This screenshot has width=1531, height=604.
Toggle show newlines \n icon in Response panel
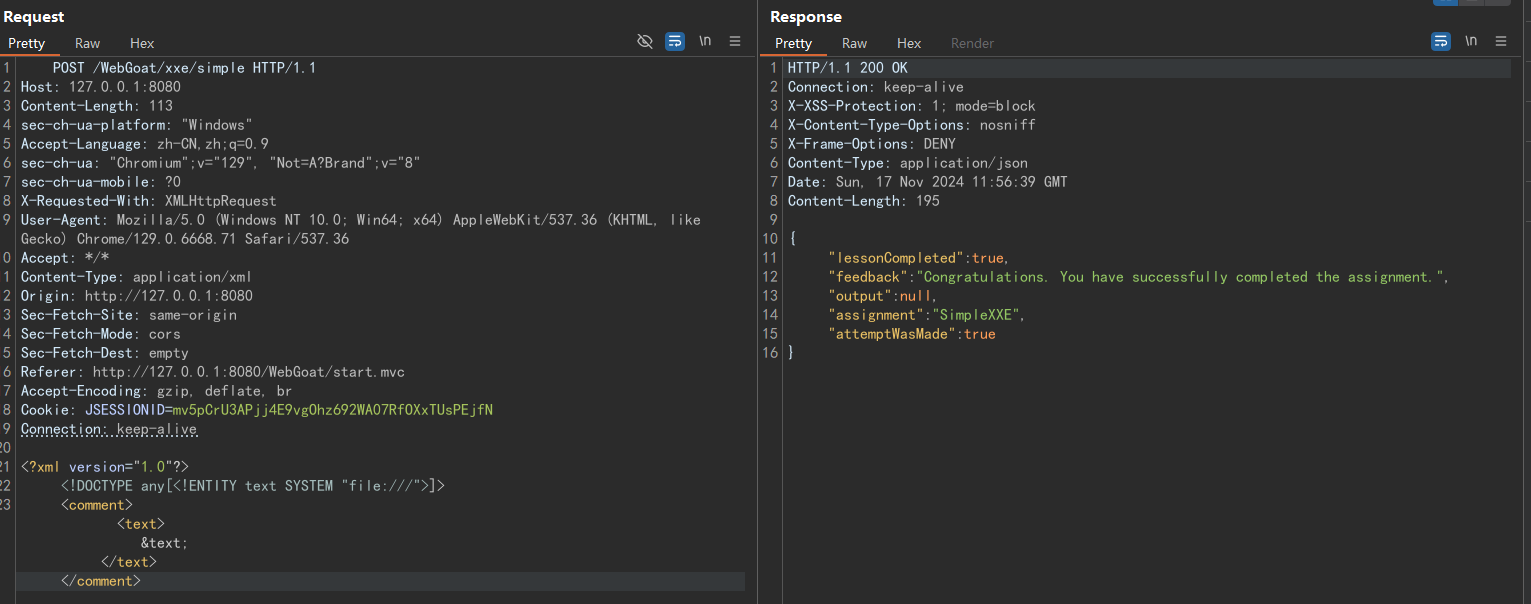[x=1471, y=41]
